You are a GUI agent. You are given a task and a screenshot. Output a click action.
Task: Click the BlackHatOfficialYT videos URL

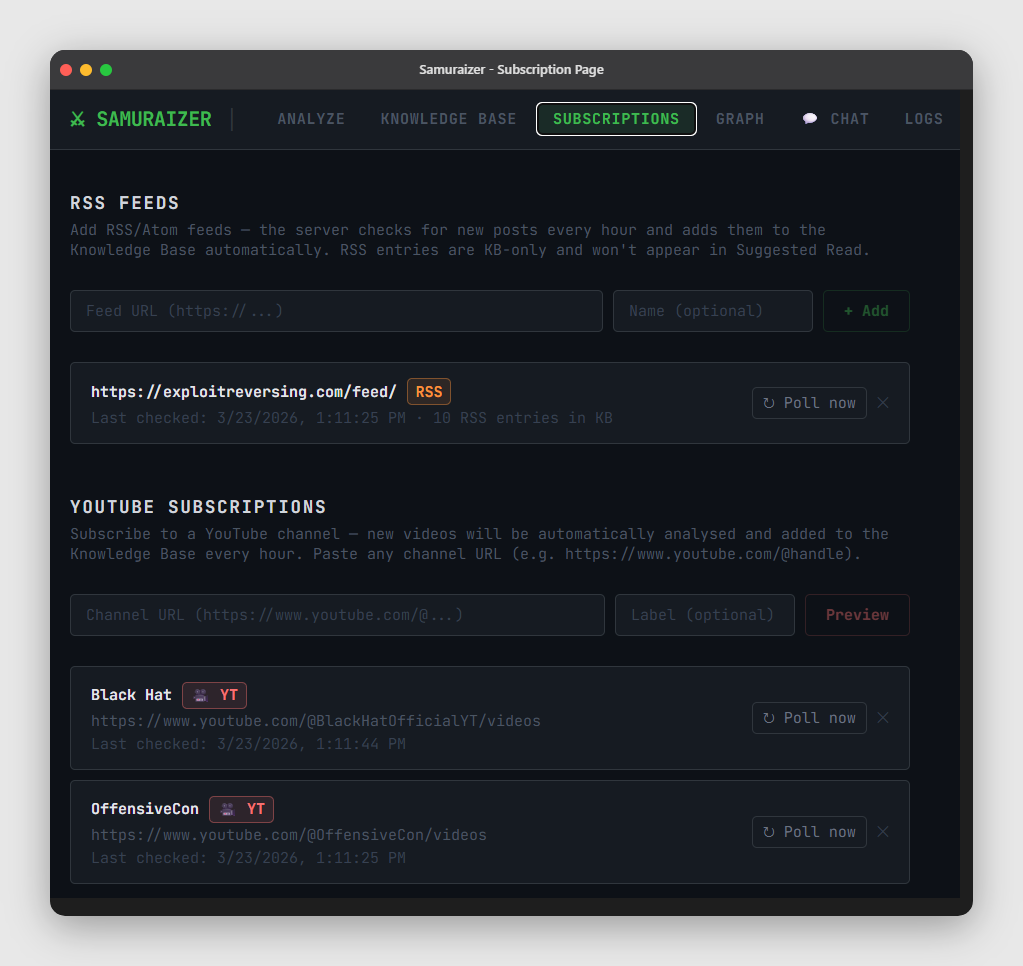[316, 721]
